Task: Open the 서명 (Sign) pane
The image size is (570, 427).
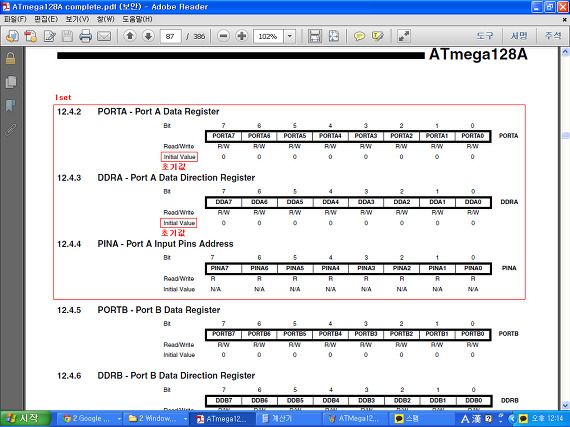Action: 519,36
